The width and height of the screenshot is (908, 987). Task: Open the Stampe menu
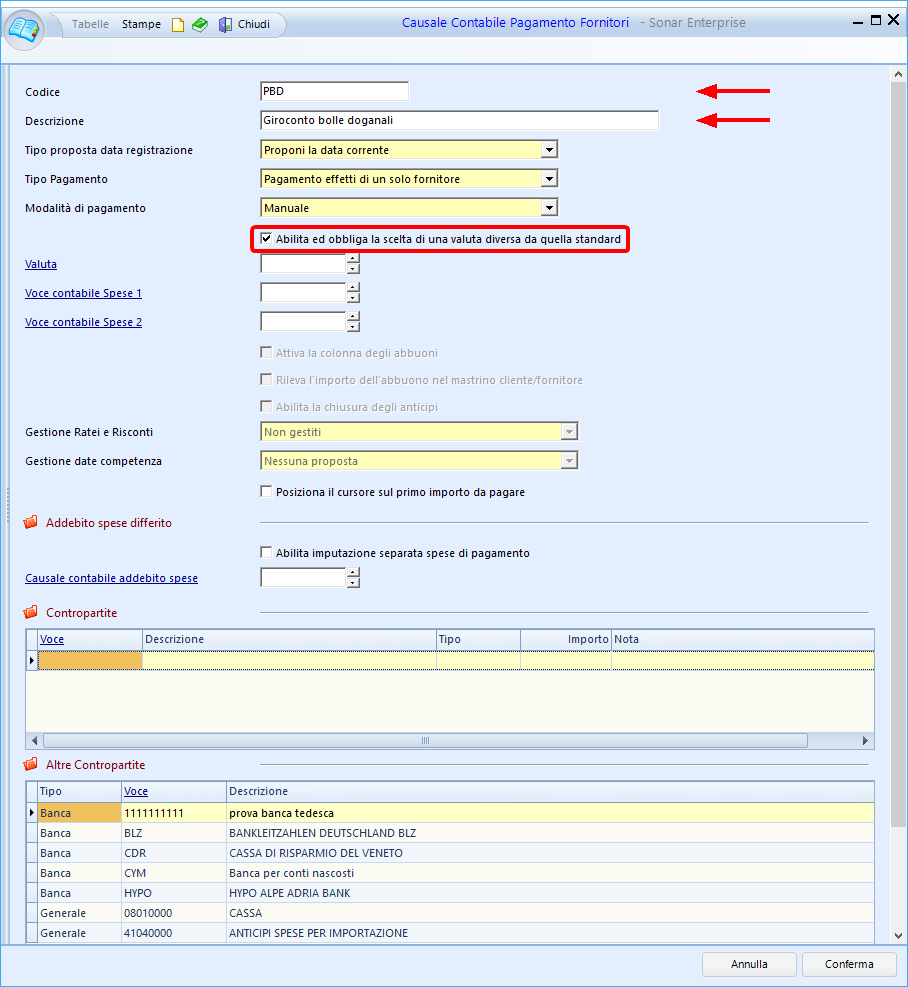click(x=141, y=25)
